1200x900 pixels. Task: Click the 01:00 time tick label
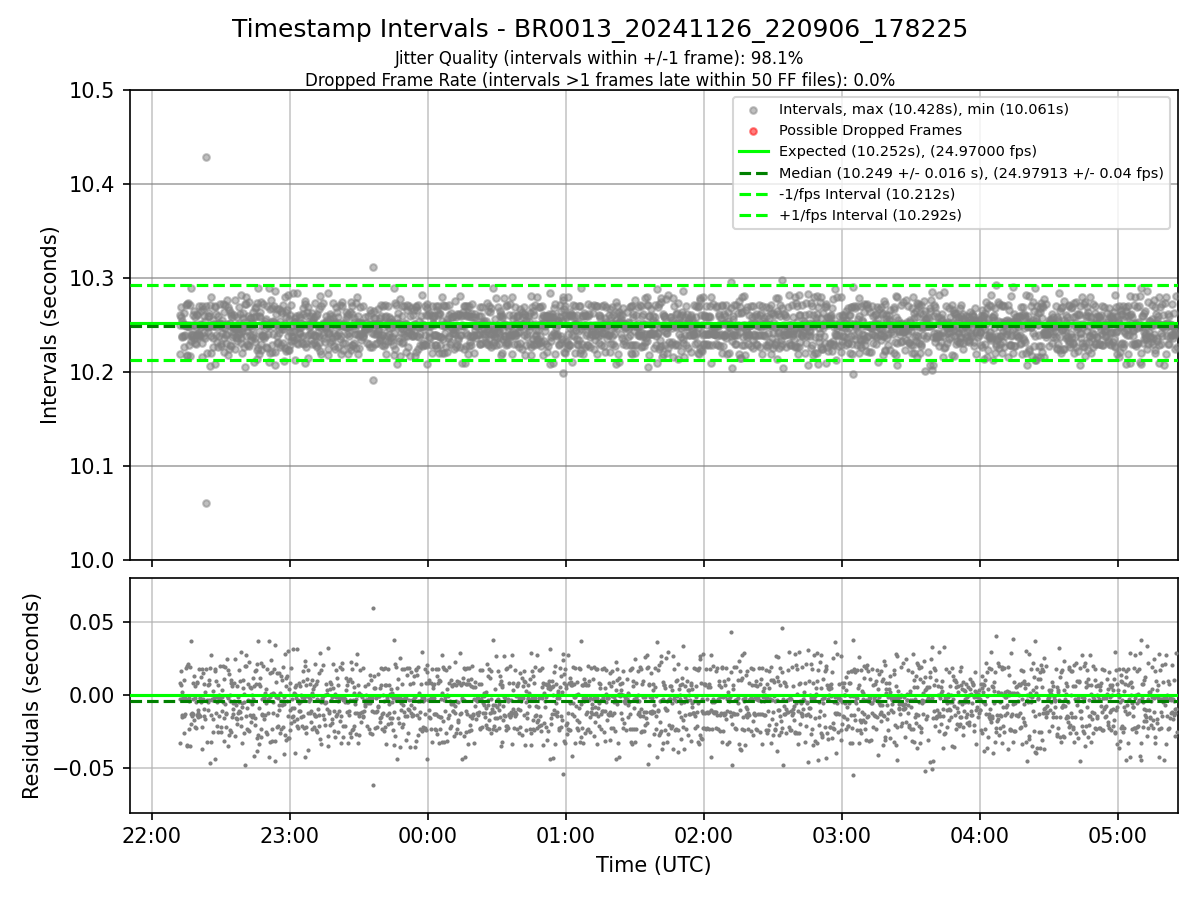pyautogui.click(x=566, y=835)
